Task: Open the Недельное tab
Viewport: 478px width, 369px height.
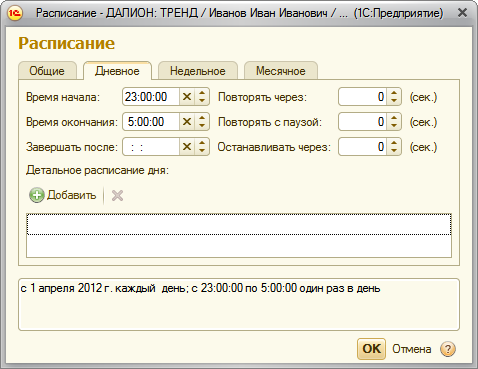Action: pos(198,71)
